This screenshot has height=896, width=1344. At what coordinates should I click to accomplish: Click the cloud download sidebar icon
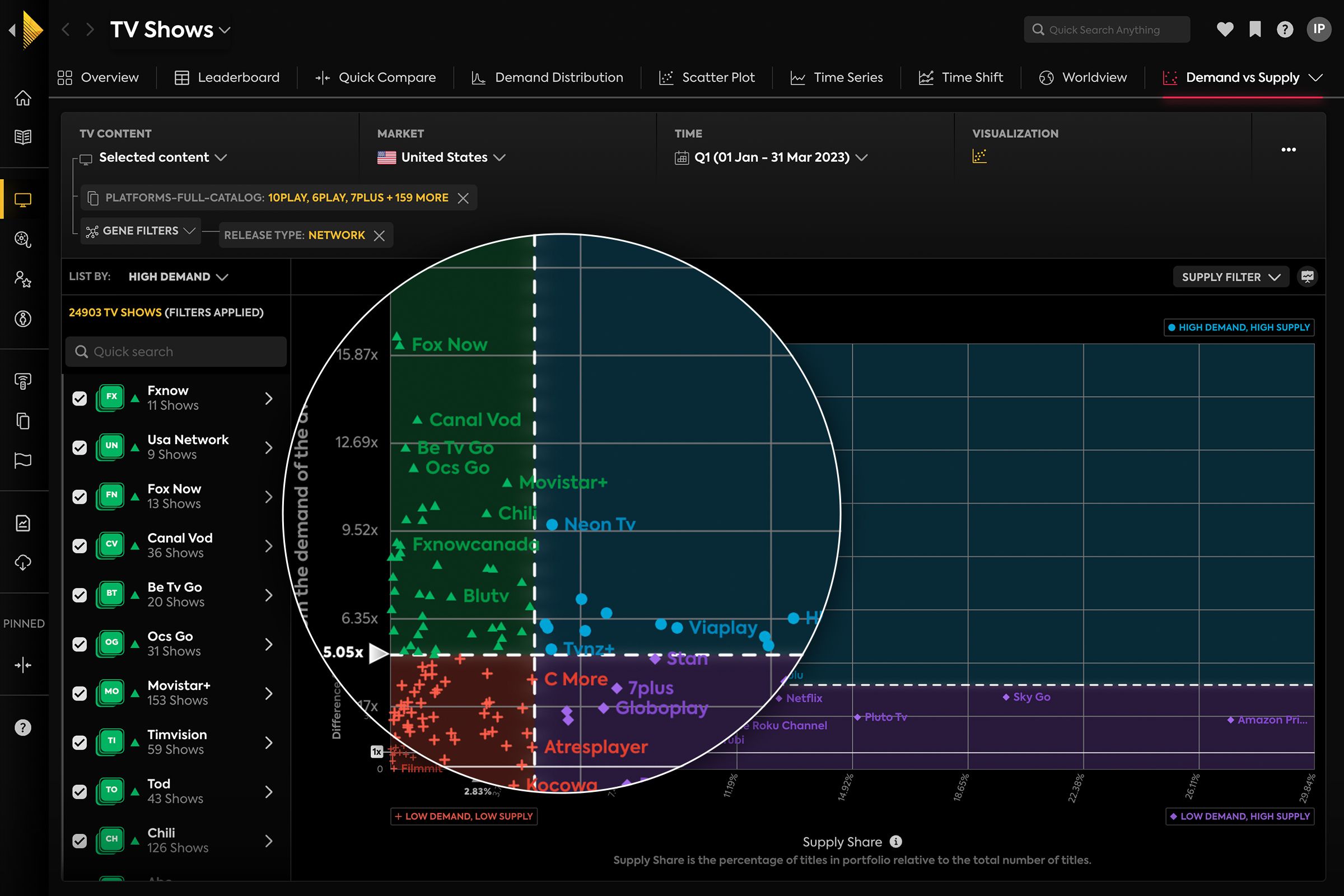coord(23,563)
